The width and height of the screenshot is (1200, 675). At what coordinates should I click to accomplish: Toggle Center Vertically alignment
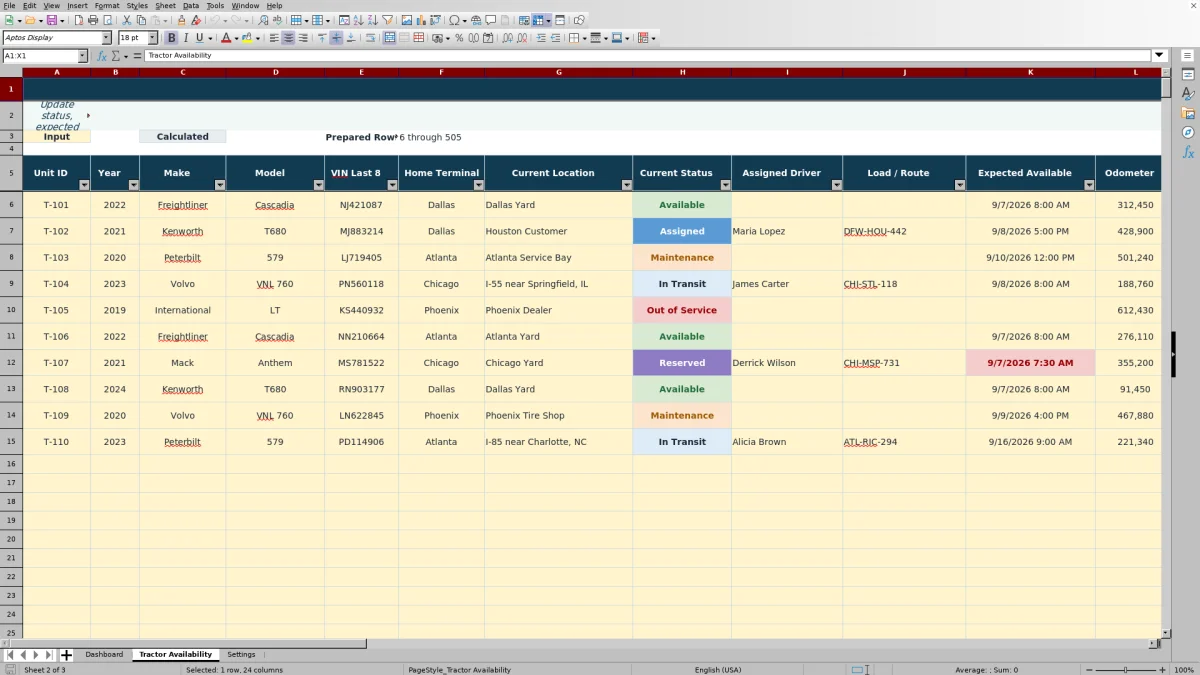coord(336,38)
